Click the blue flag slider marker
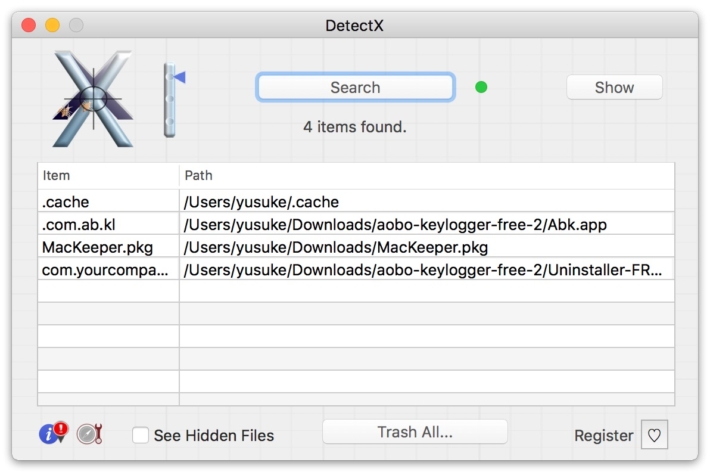Screen dimensions: 710x472 179,77
